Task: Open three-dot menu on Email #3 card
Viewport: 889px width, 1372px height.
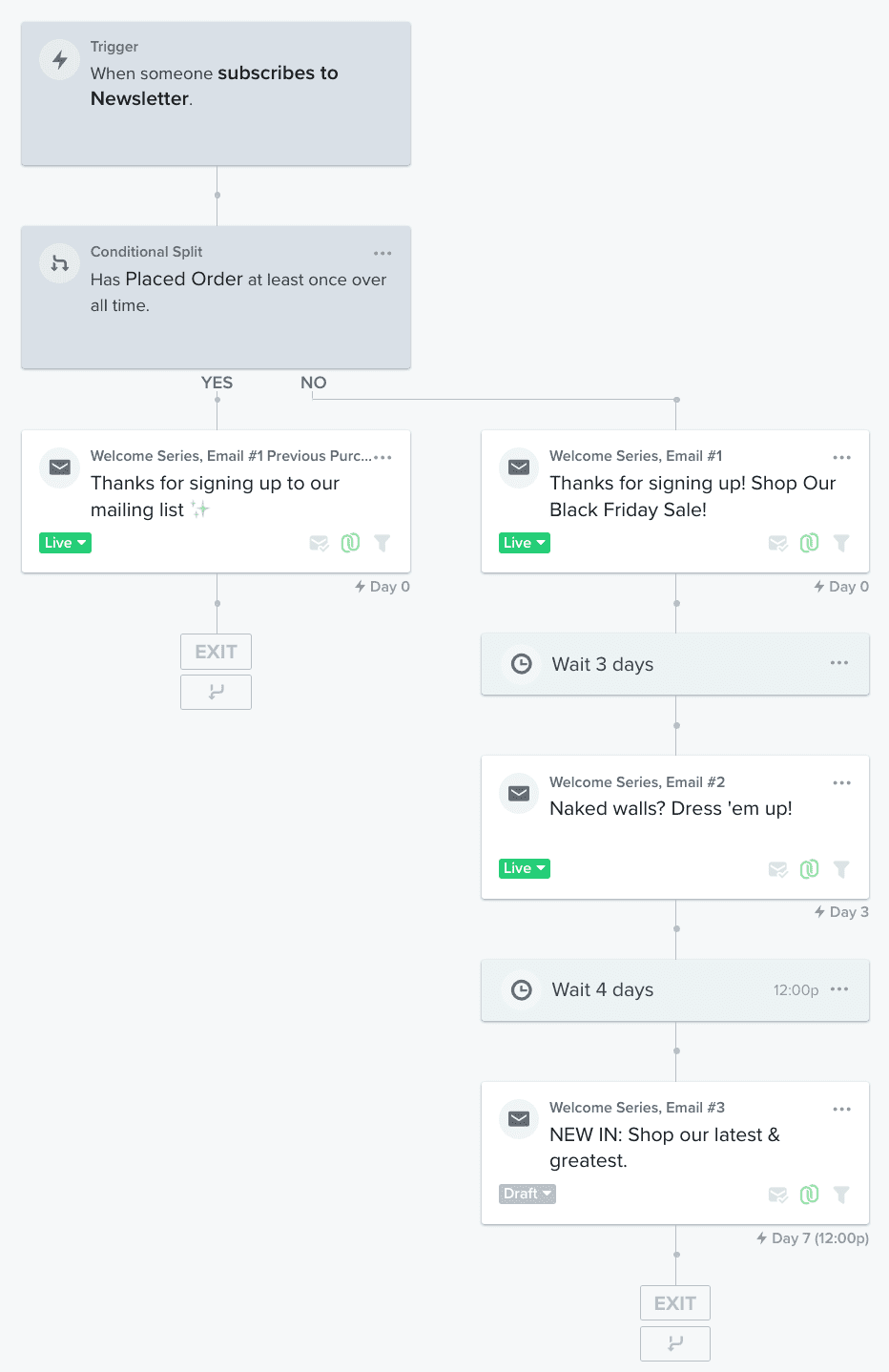Action: (x=841, y=1109)
